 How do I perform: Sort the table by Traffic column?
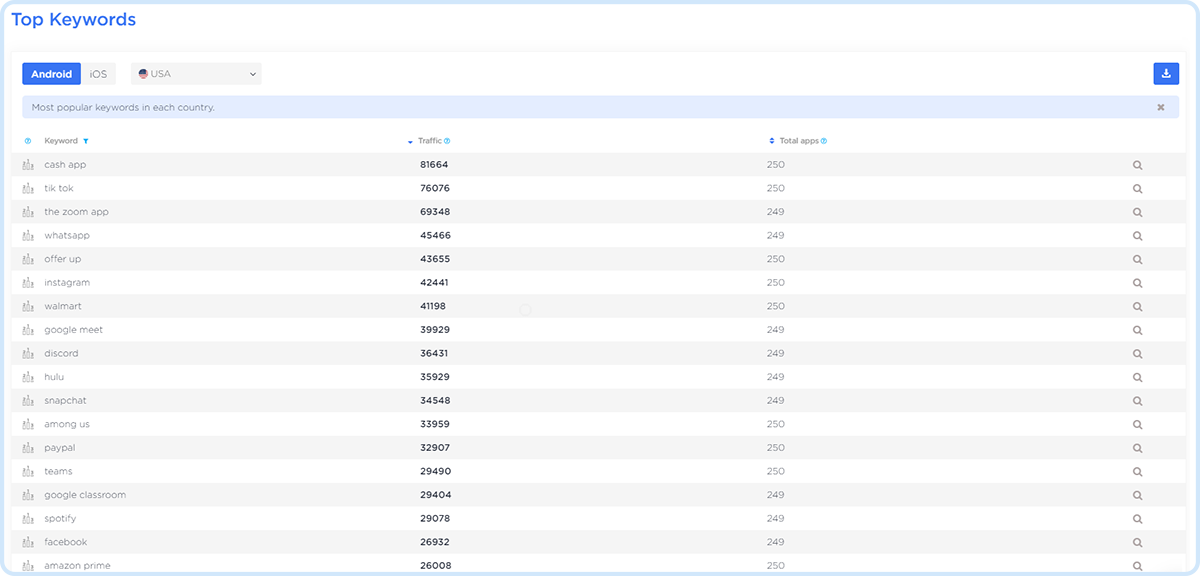tap(429, 141)
